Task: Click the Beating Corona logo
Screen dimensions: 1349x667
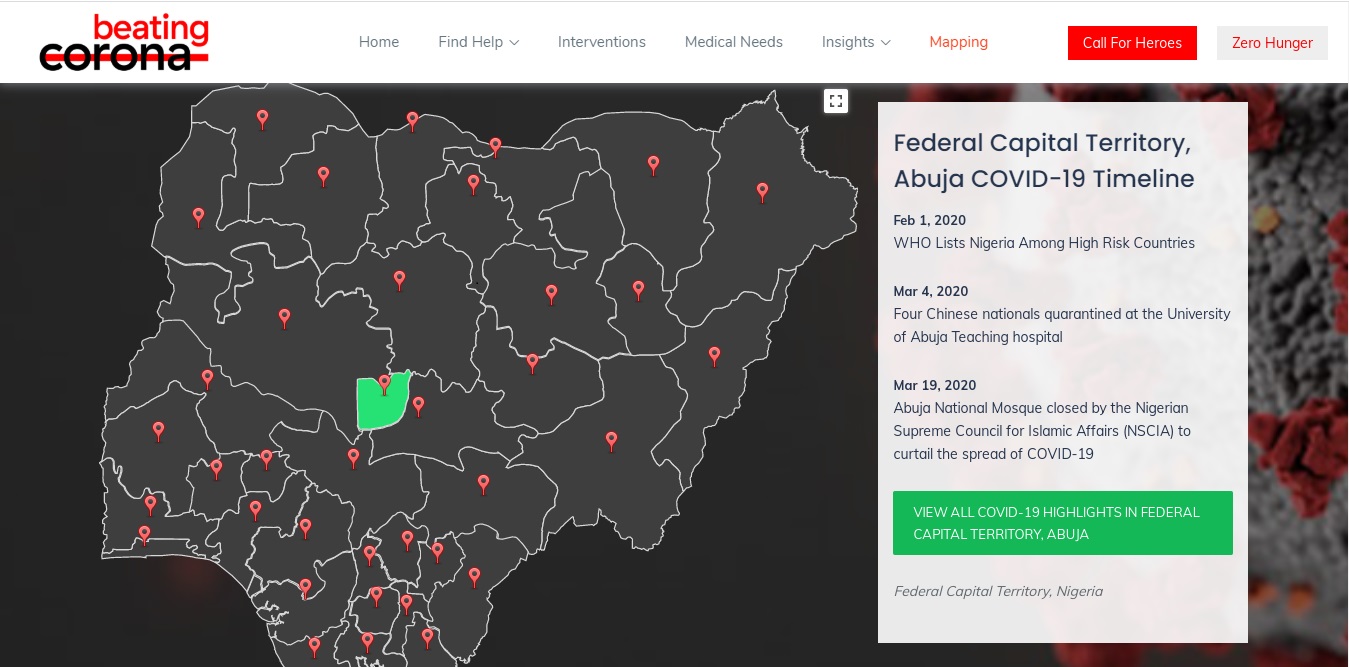Action: pyautogui.click(x=124, y=42)
